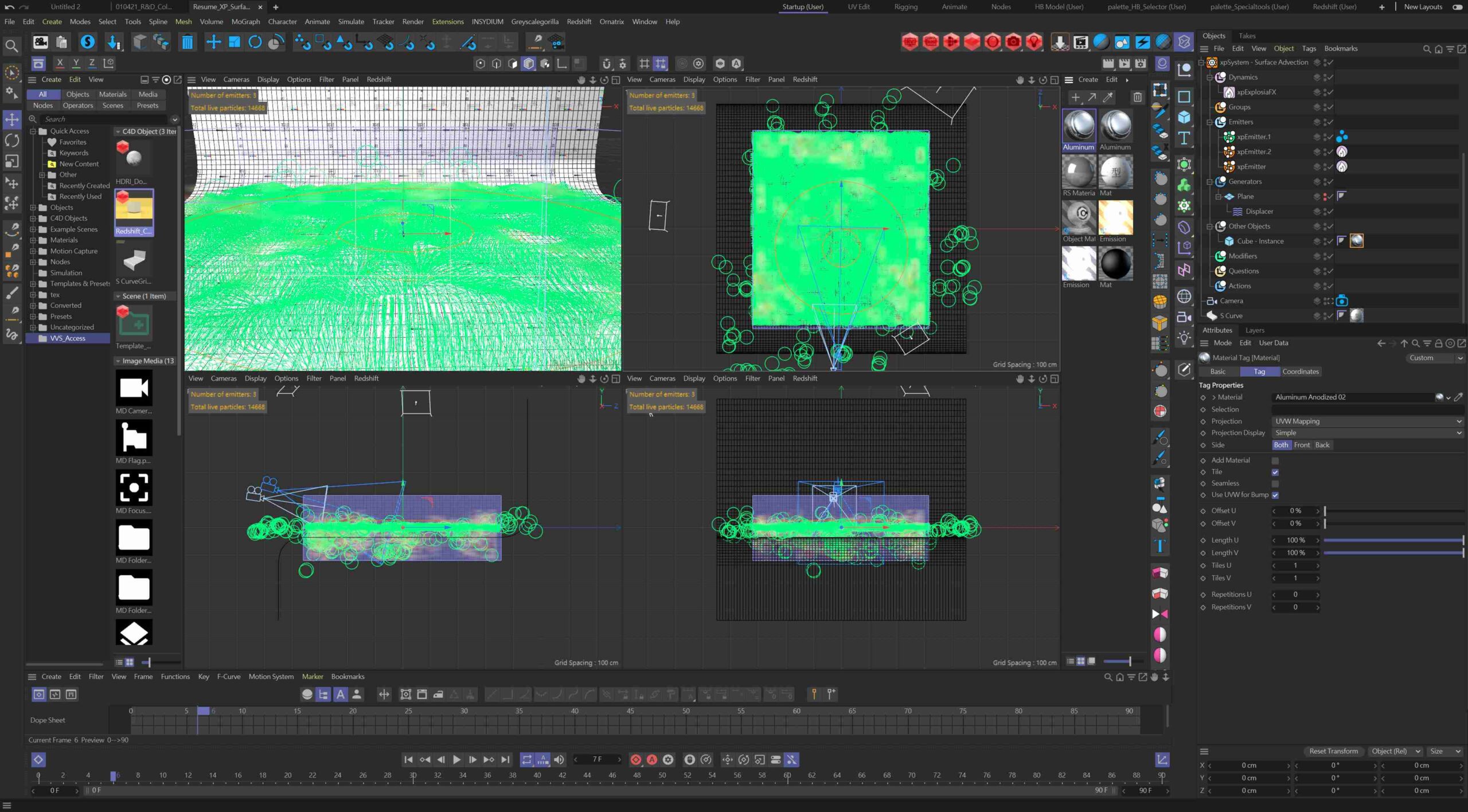Switch to the Coordinates tab
Image resolution: width=1468 pixels, height=812 pixels.
[1300, 372]
